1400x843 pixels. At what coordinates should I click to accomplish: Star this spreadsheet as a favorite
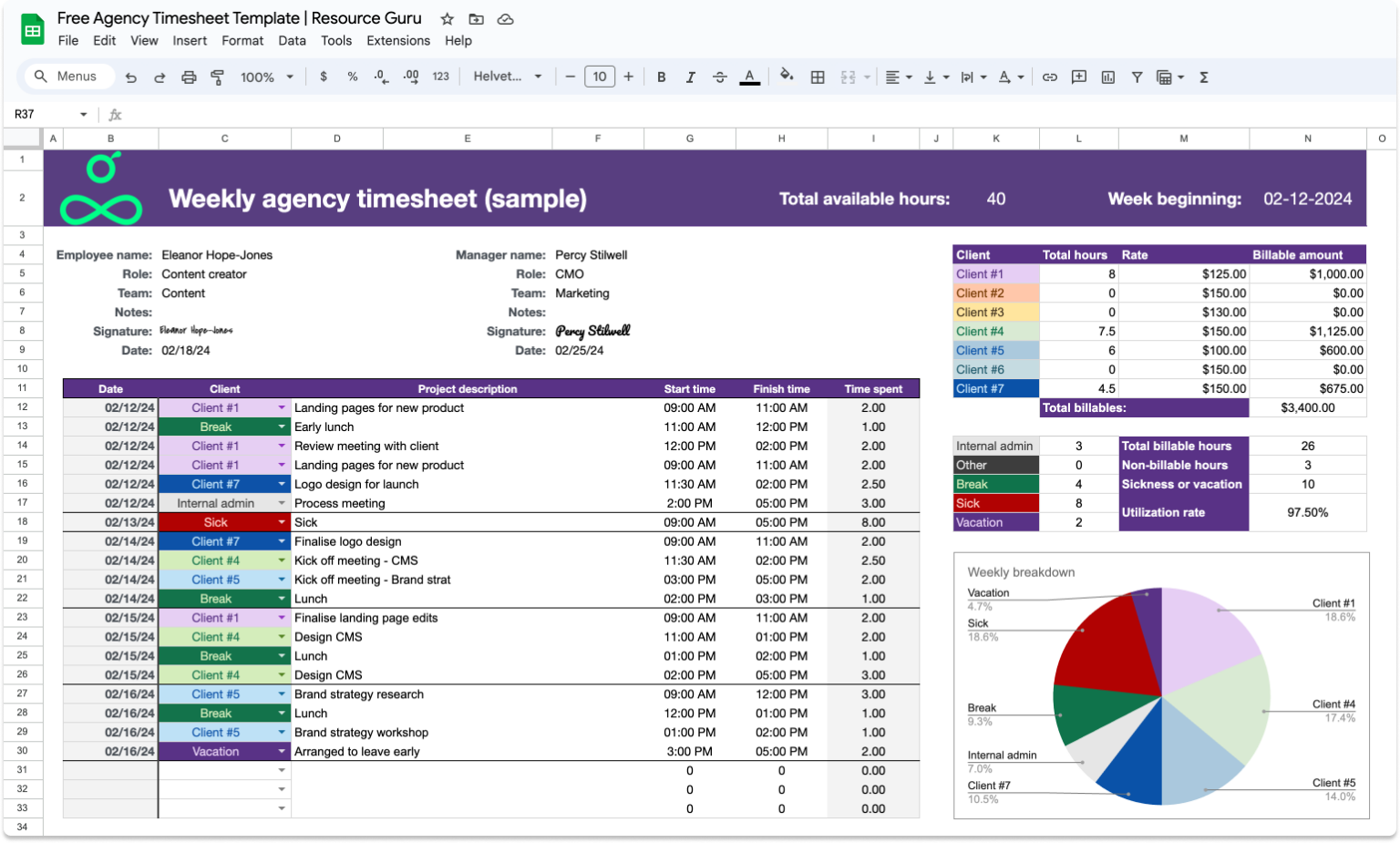click(447, 18)
